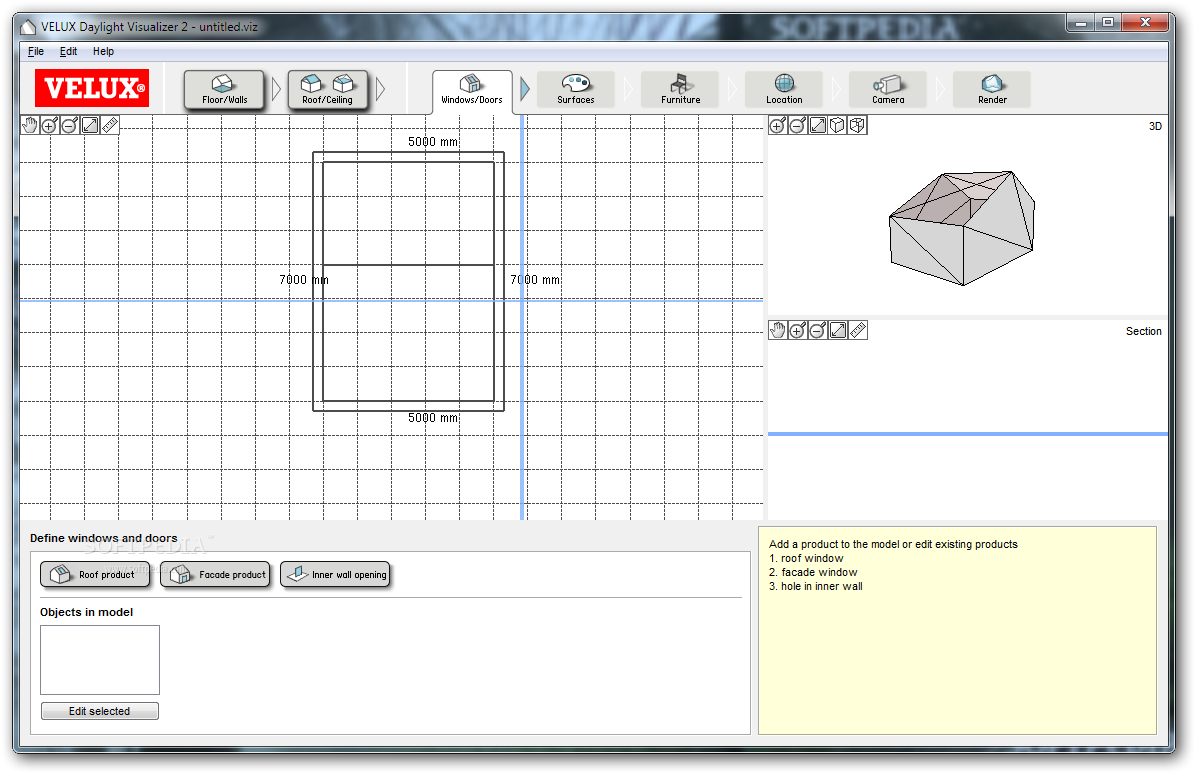Screen dimensions: 1196x774
Task: Go to the Roof/Ceiling step
Action: [x=328, y=90]
